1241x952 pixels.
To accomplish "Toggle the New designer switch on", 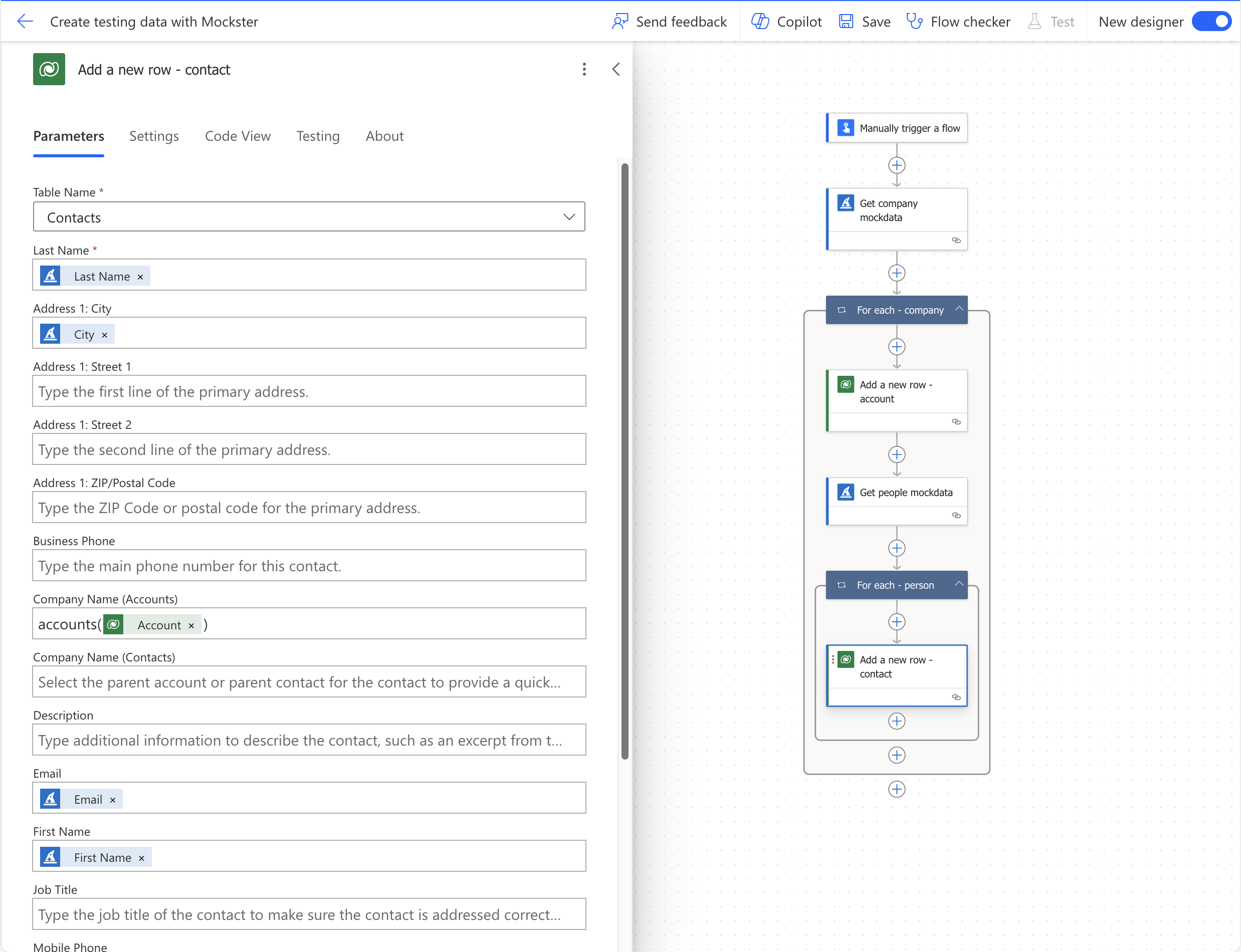I will pos(1213,20).
